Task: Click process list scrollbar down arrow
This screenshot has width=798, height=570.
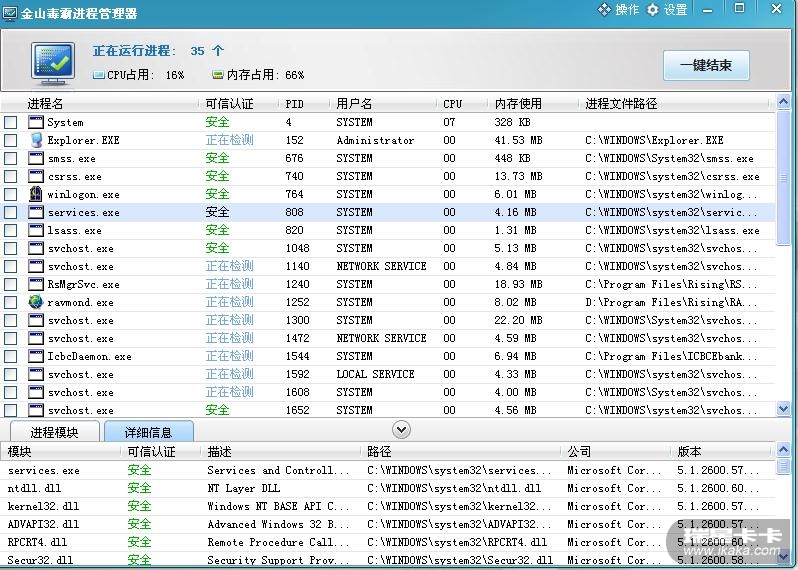Action: pos(783,409)
